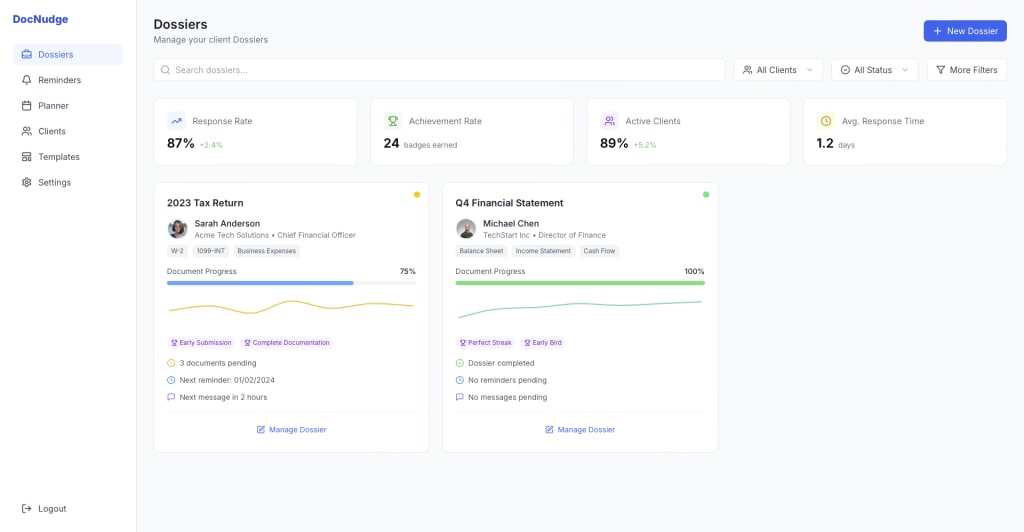1024x532 pixels.
Task: Click the Achievement Rate trophy icon
Action: (x=393, y=121)
